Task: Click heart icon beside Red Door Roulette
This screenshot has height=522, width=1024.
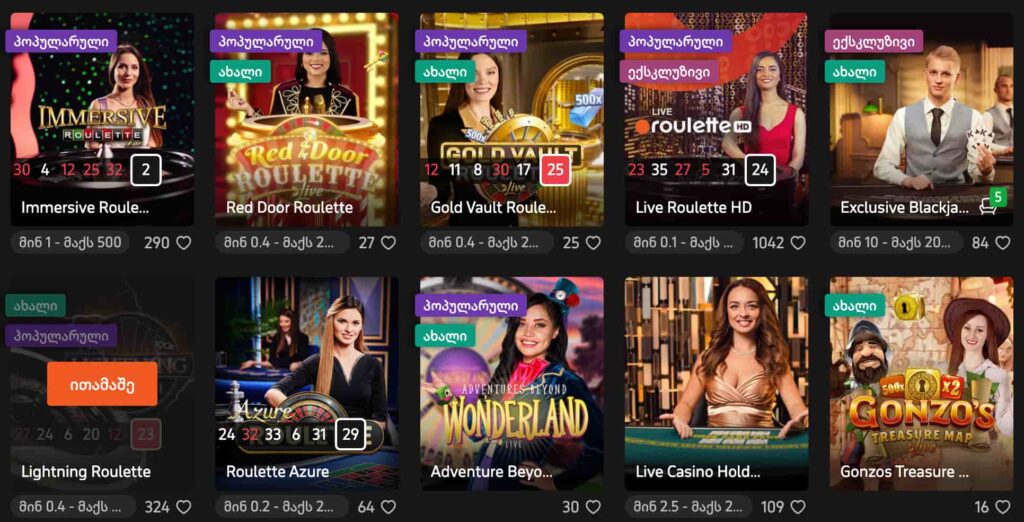Action: (389, 243)
